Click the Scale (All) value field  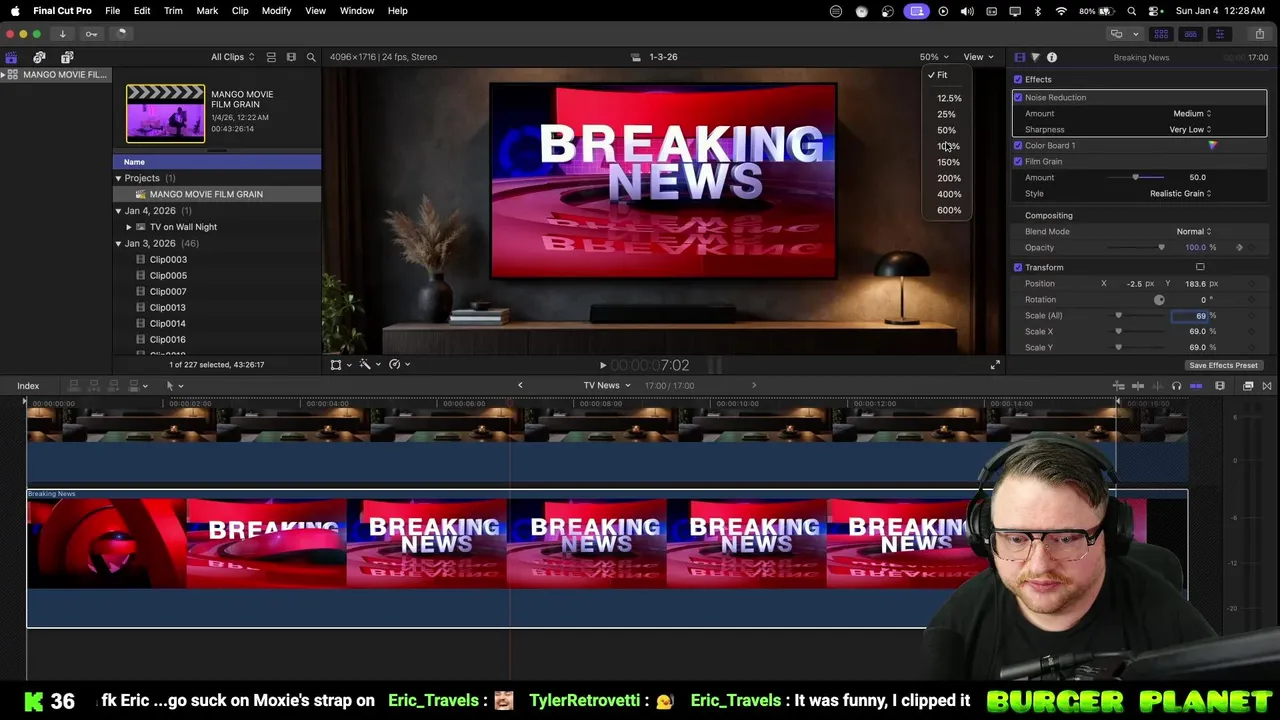click(x=1192, y=315)
